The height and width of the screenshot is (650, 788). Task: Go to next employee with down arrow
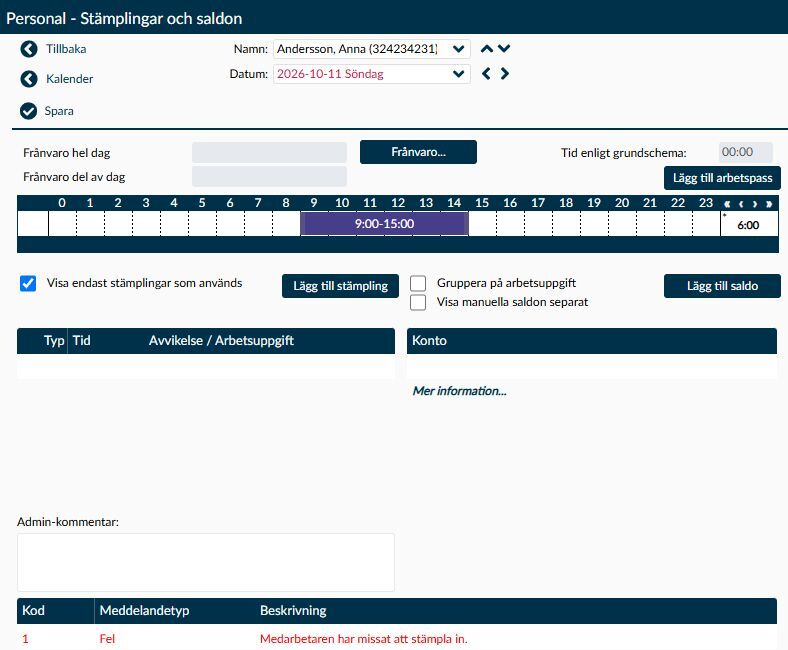pos(504,49)
